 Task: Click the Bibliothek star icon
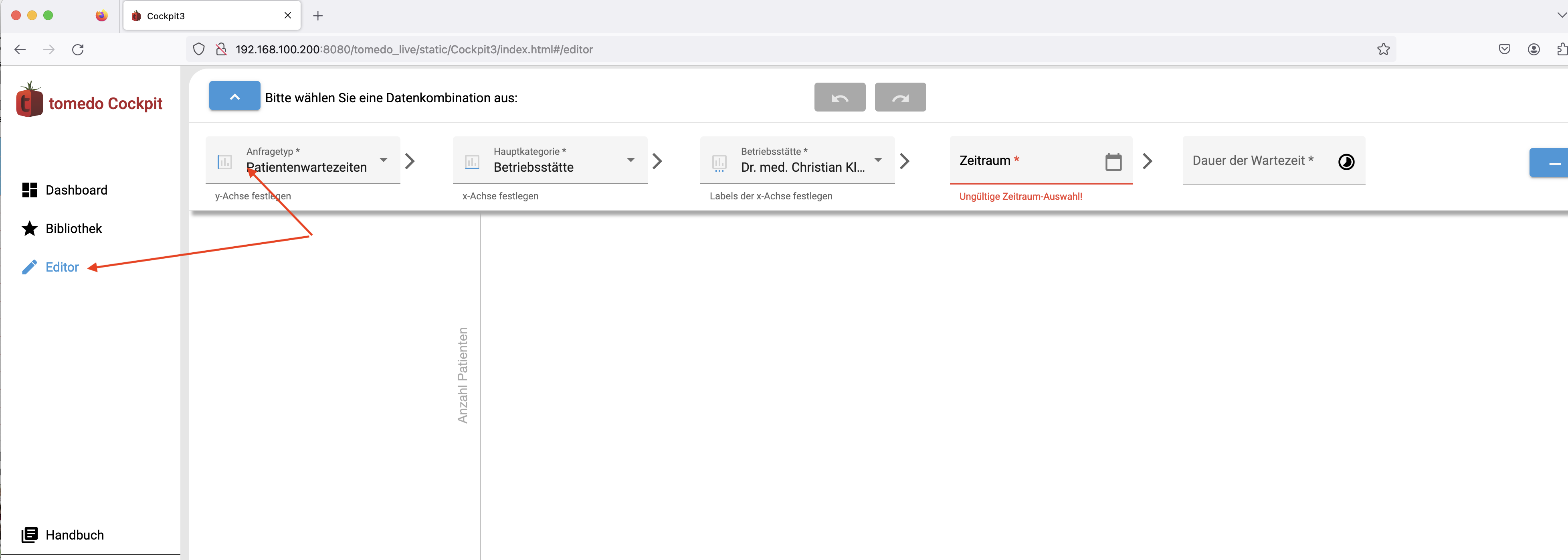29,229
